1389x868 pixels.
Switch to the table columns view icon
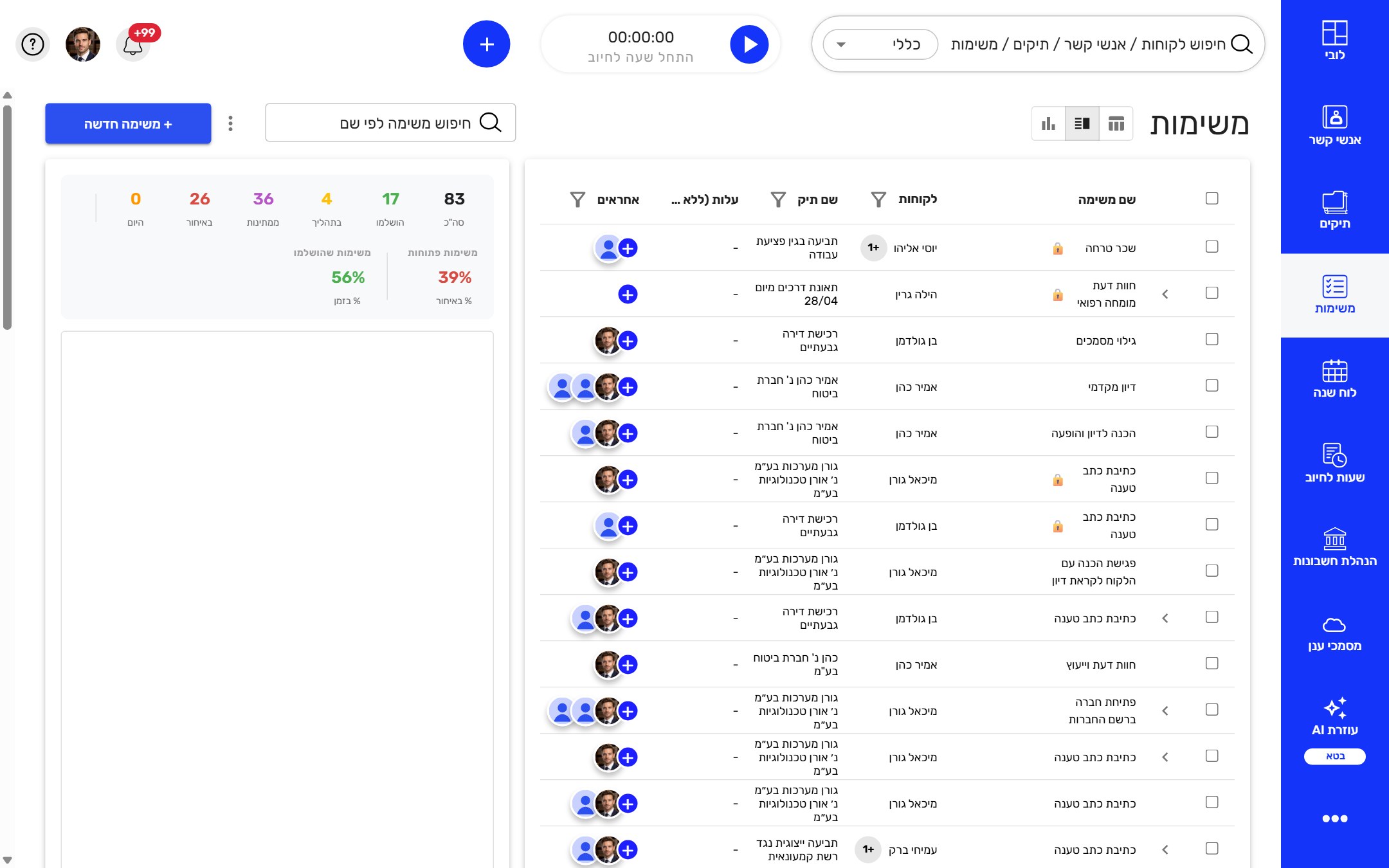pyautogui.click(x=1116, y=123)
